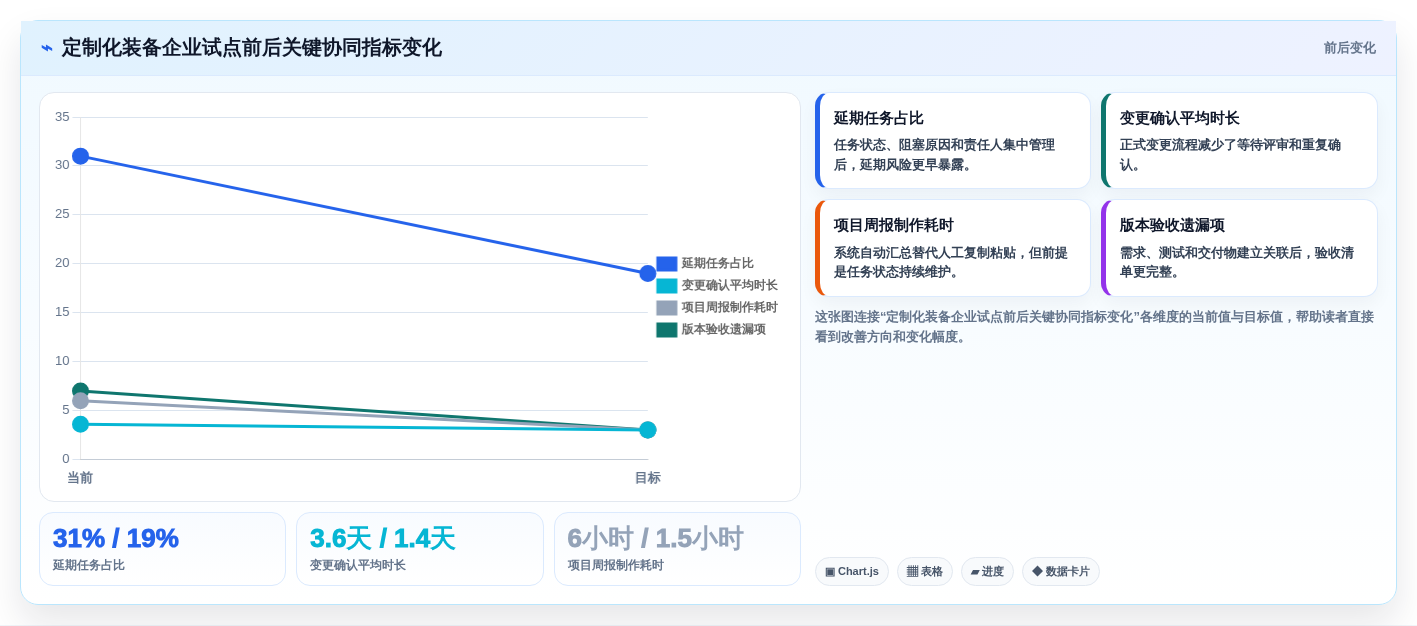The height and width of the screenshot is (626, 1417).
Task: Click the Chart.js tag chip
Action: coord(852,572)
